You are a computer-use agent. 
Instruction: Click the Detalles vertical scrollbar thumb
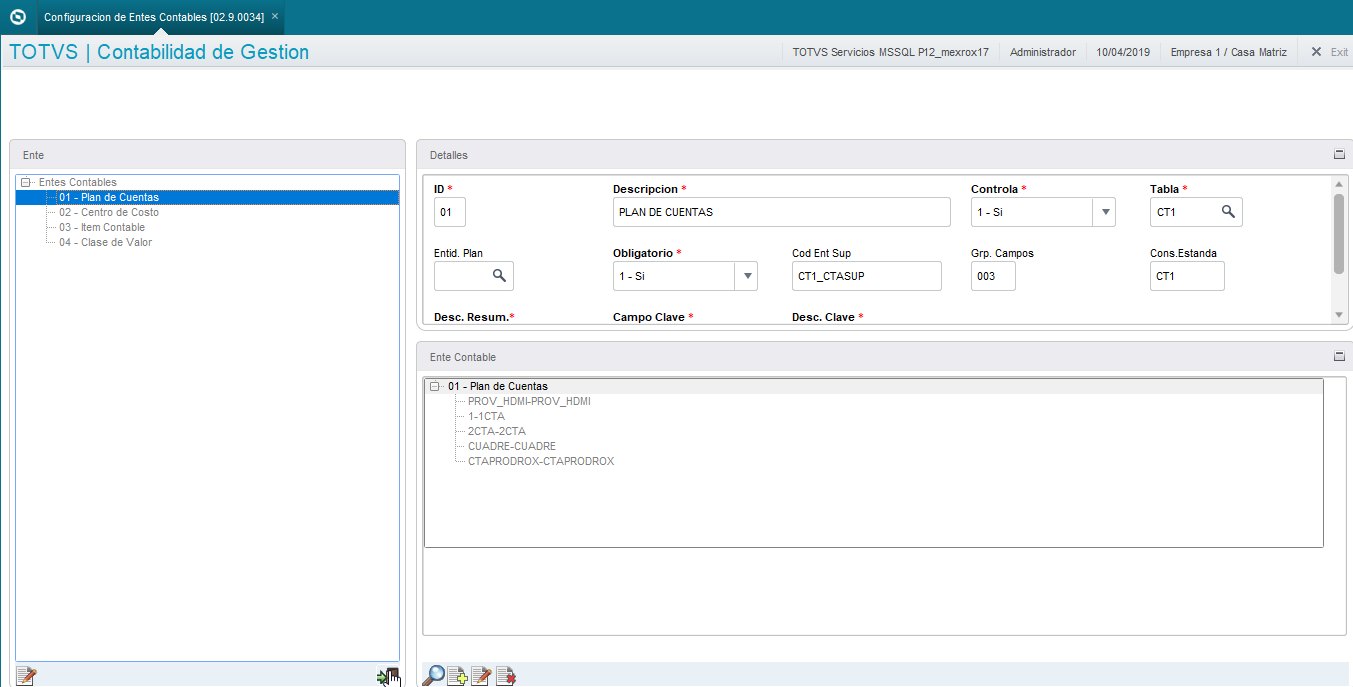coord(1339,233)
